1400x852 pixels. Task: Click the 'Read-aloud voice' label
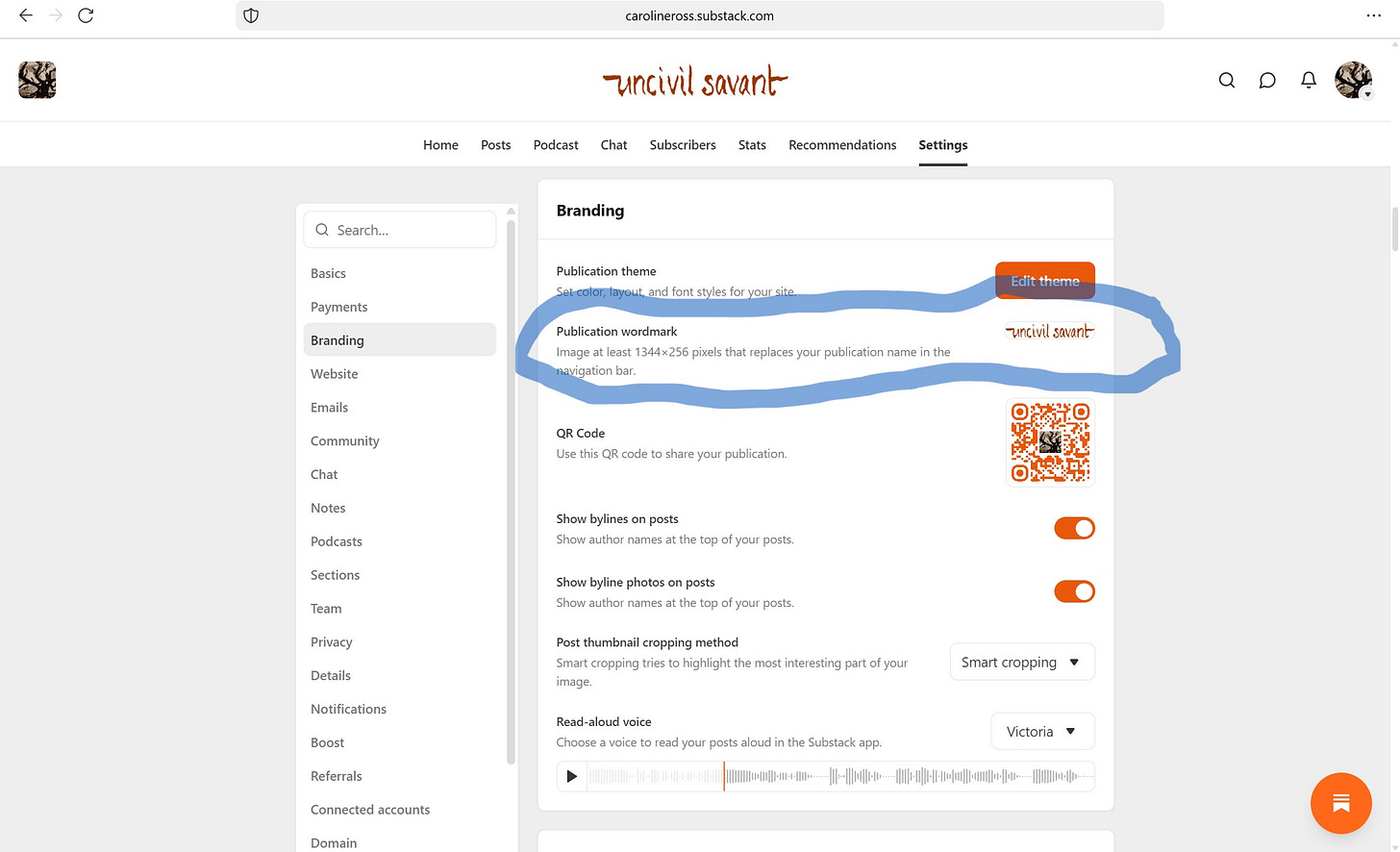604,722
